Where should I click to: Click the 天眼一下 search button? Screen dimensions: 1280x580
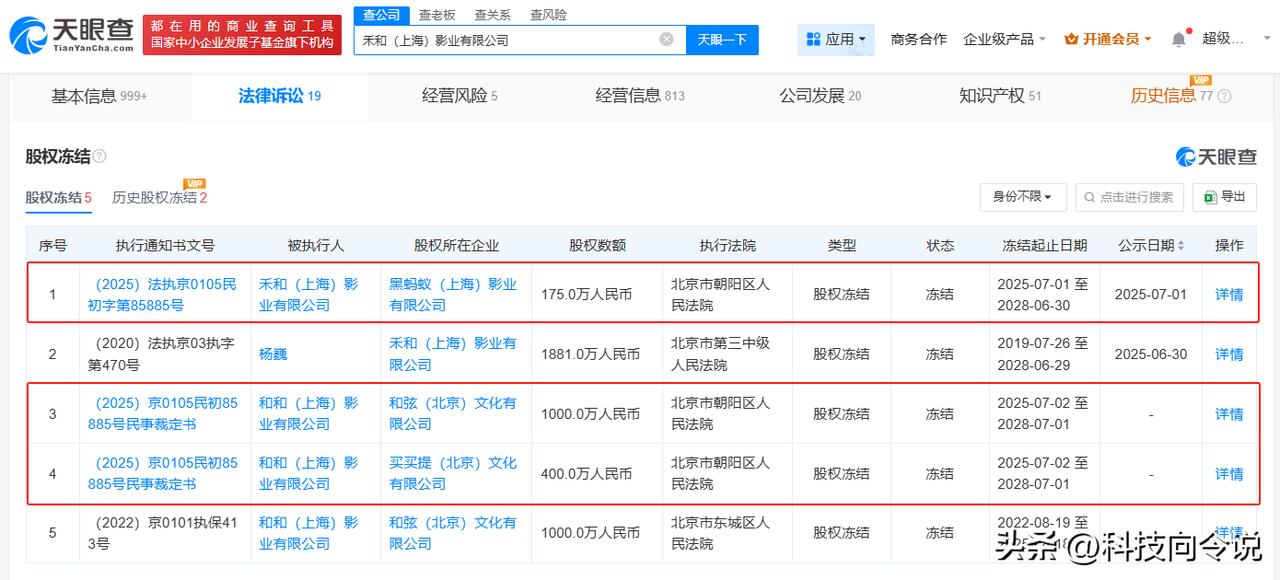click(722, 39)
